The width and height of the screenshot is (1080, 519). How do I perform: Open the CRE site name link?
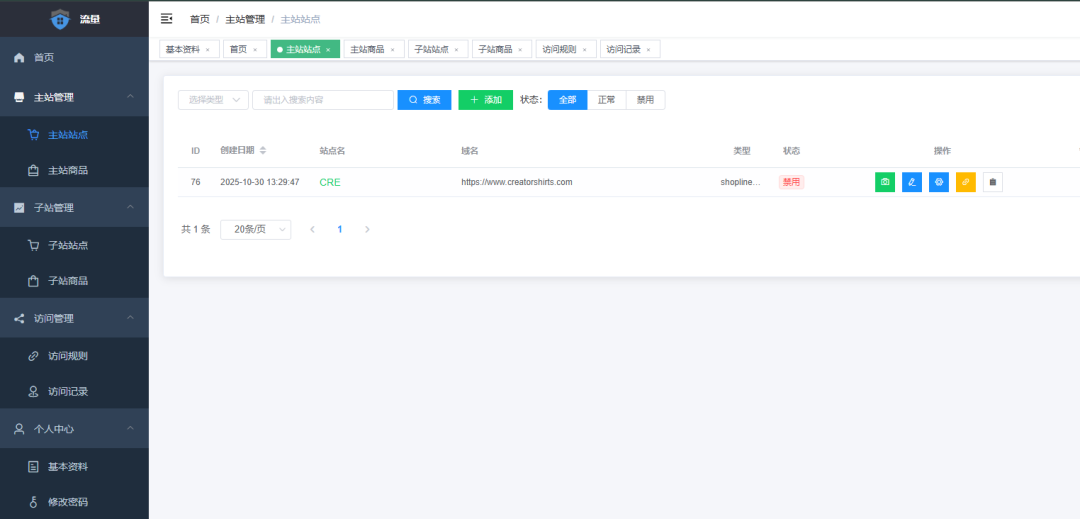pos(330,182)
